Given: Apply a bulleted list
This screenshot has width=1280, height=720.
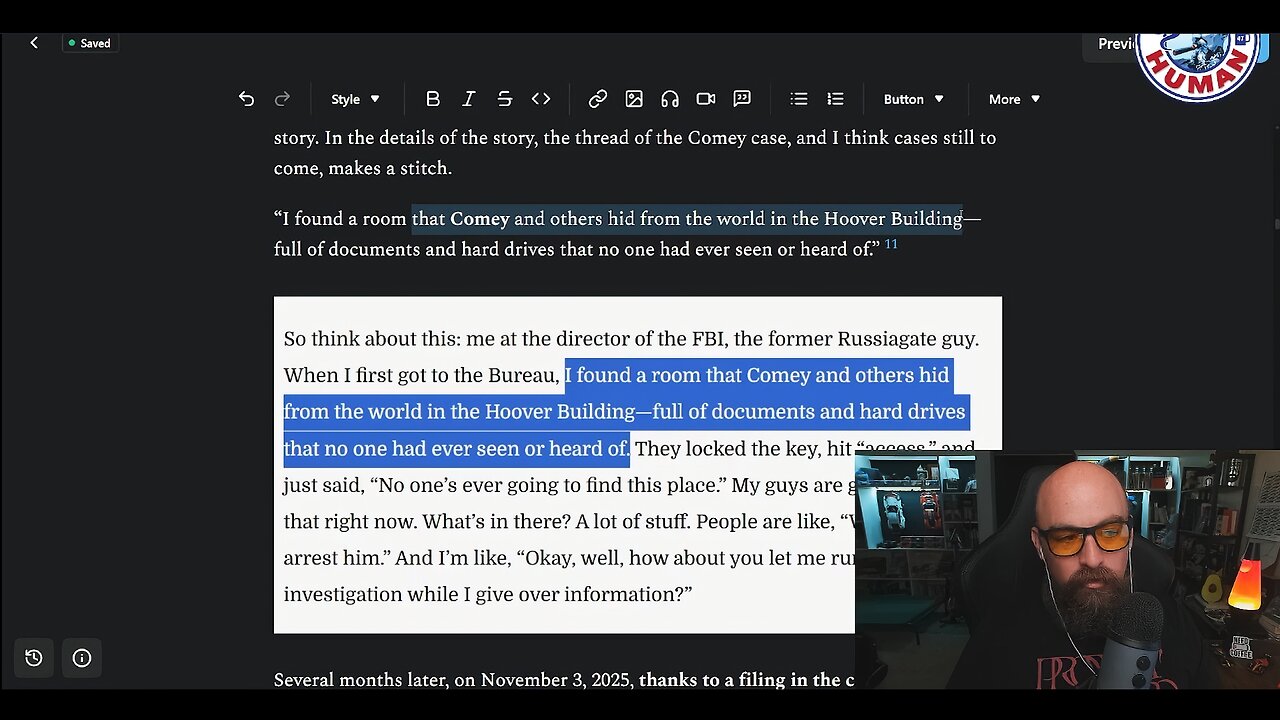Looking at the screenshot, I should click(799, 99).
